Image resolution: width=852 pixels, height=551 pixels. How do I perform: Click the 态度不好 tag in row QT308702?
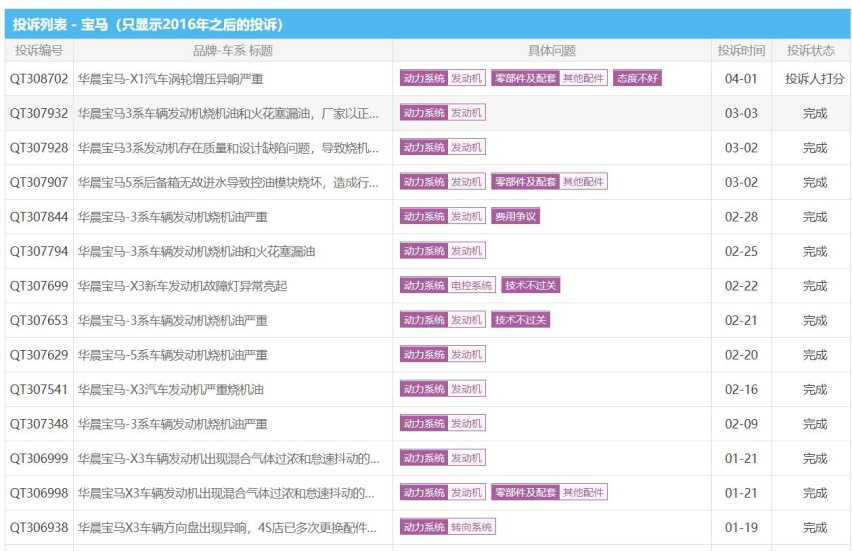[x=637, y=78]
